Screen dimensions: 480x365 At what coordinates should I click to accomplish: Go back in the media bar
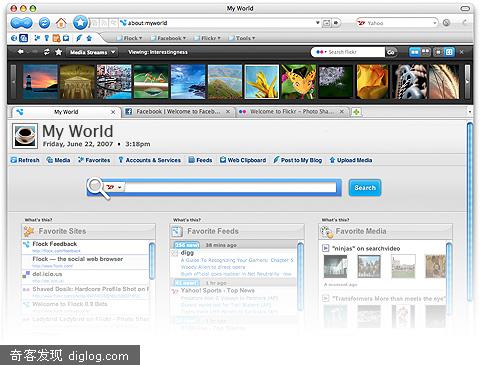coord(21,52)
